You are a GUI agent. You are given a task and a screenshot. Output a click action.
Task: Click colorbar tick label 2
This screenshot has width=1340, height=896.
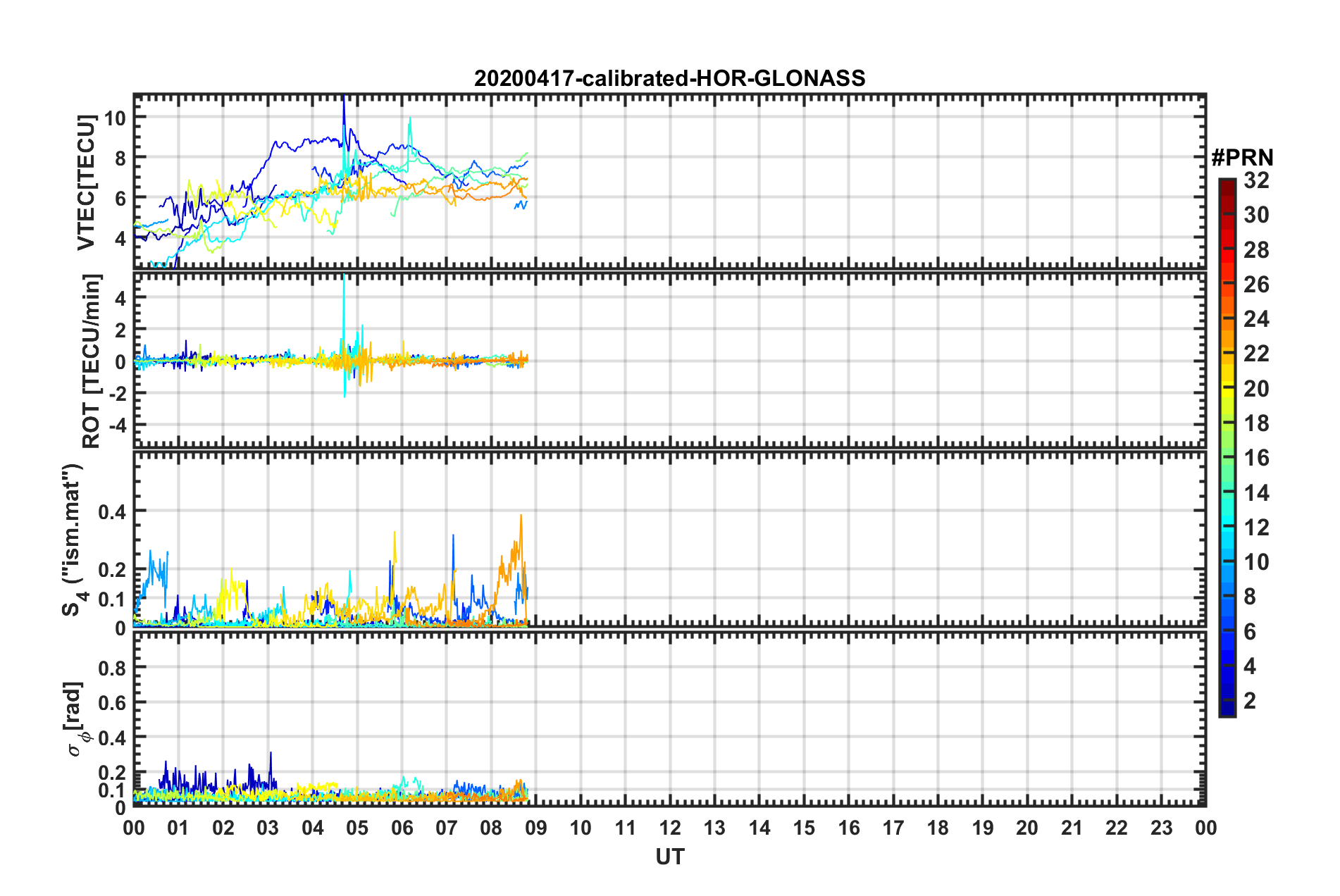1250,700
